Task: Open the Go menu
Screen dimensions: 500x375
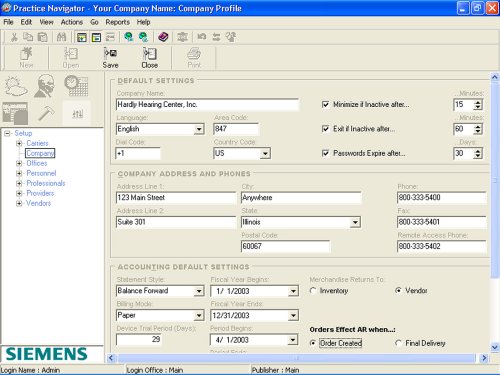Action: coord(94,22)
